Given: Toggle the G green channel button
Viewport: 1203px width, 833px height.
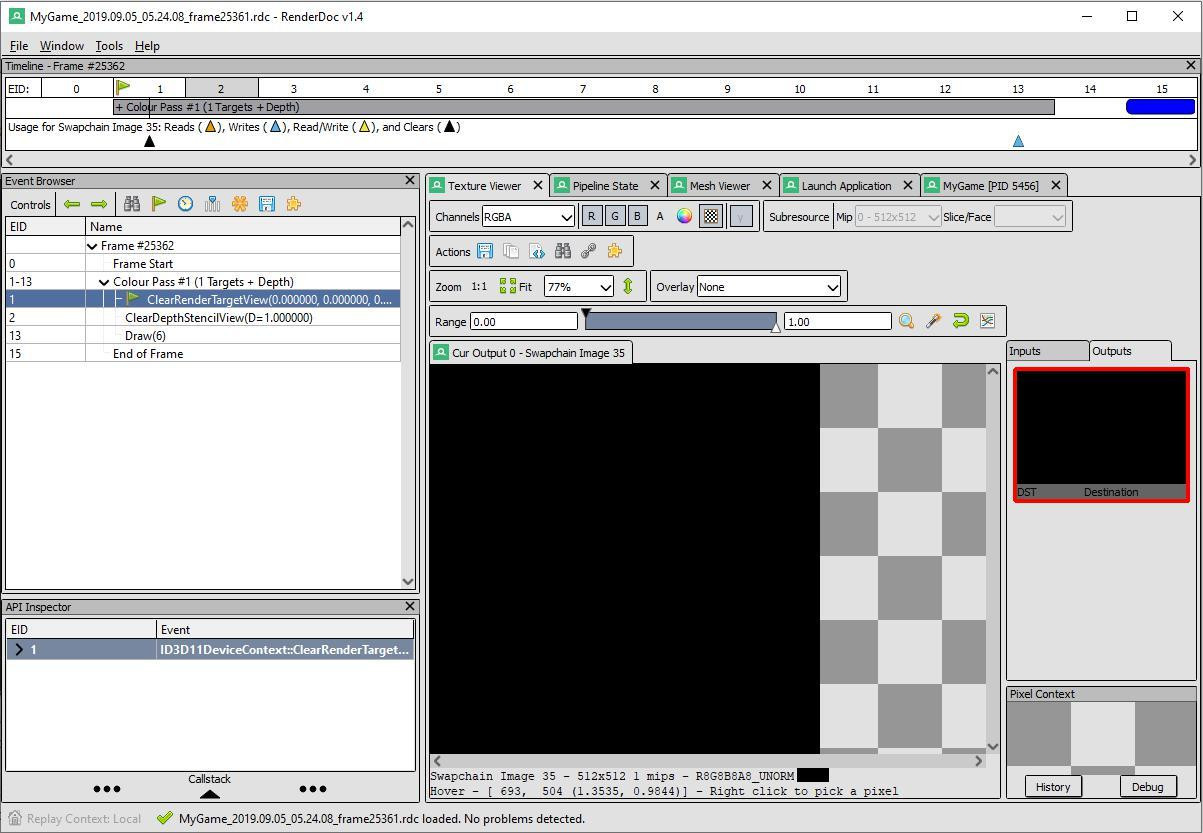Looking at the screenshot, I should [615, 216].
